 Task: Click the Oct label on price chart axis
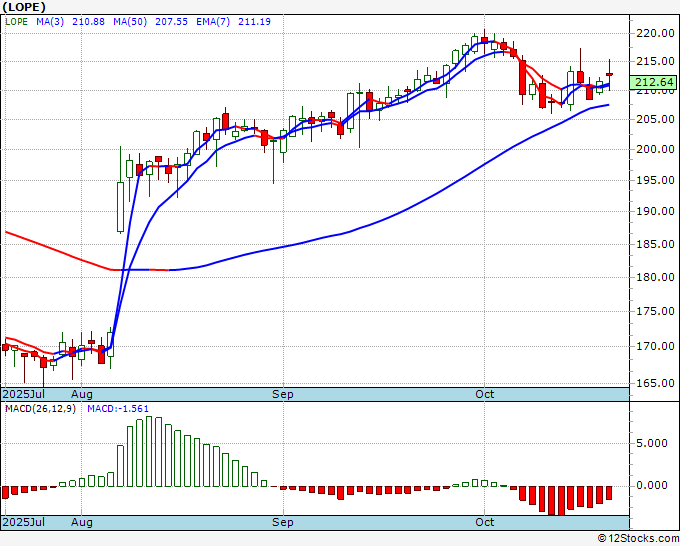(484, 394)
